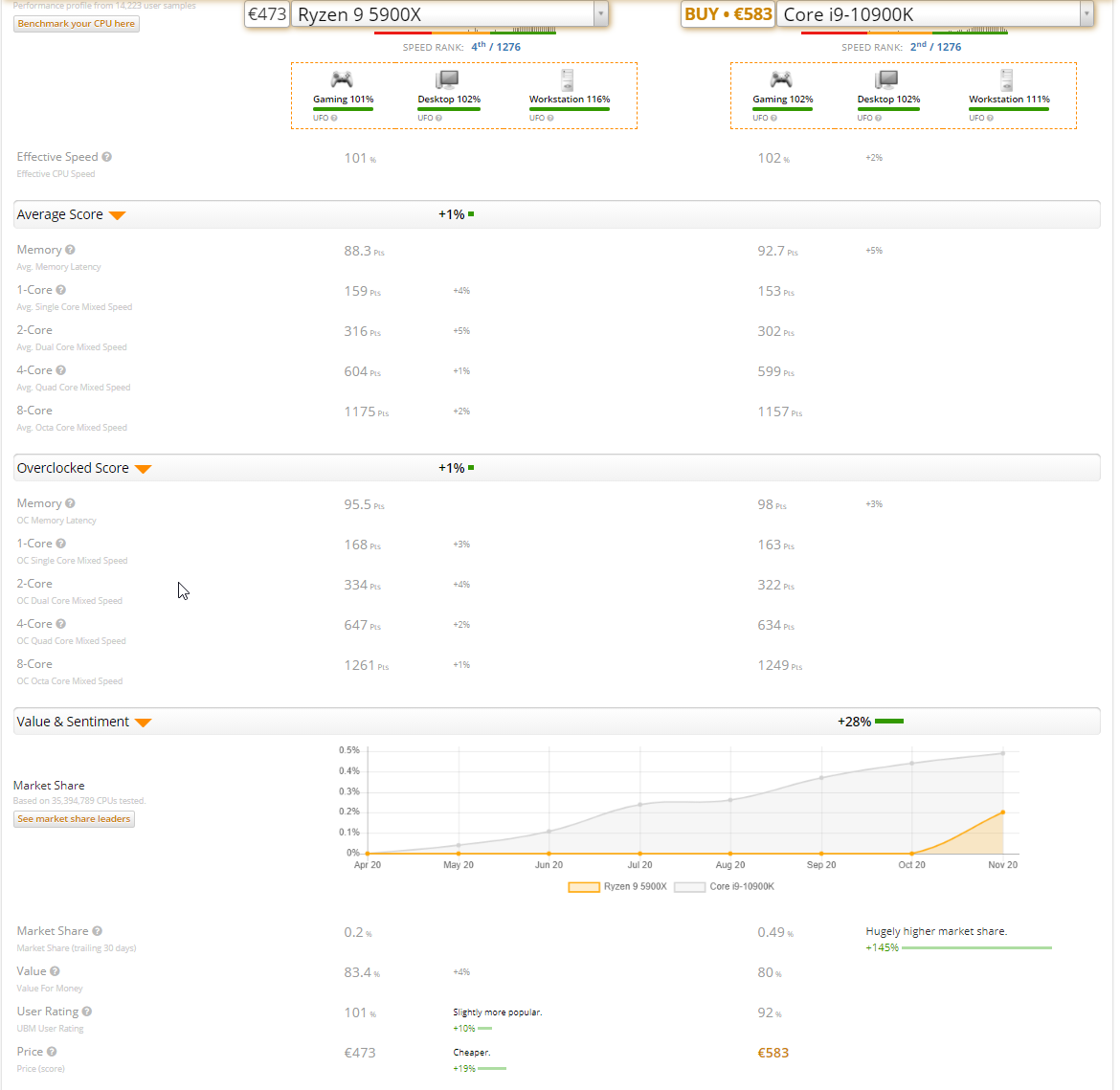Click the Workstation 116% tower icon
The width and height of the screenshot is (1120, 1090).
tap(567, 79)
